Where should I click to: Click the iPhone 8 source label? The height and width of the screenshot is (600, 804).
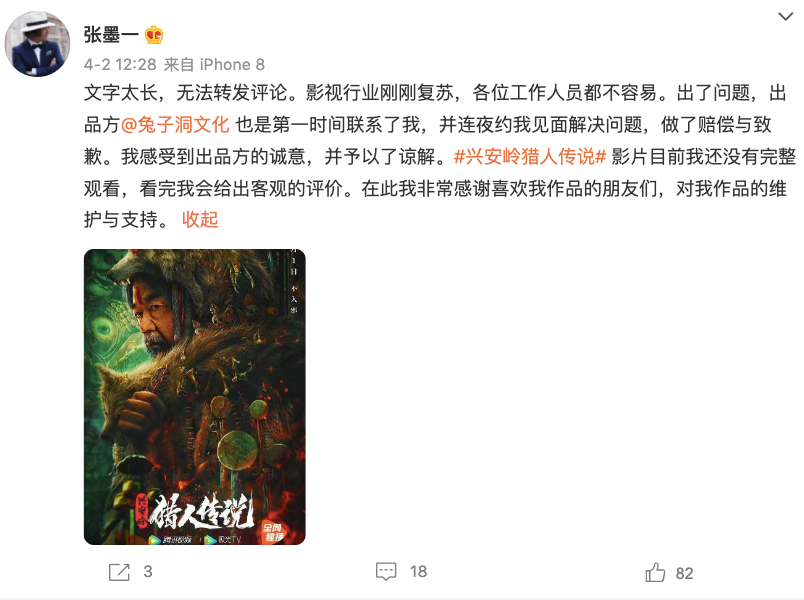(x=232, y=65)
